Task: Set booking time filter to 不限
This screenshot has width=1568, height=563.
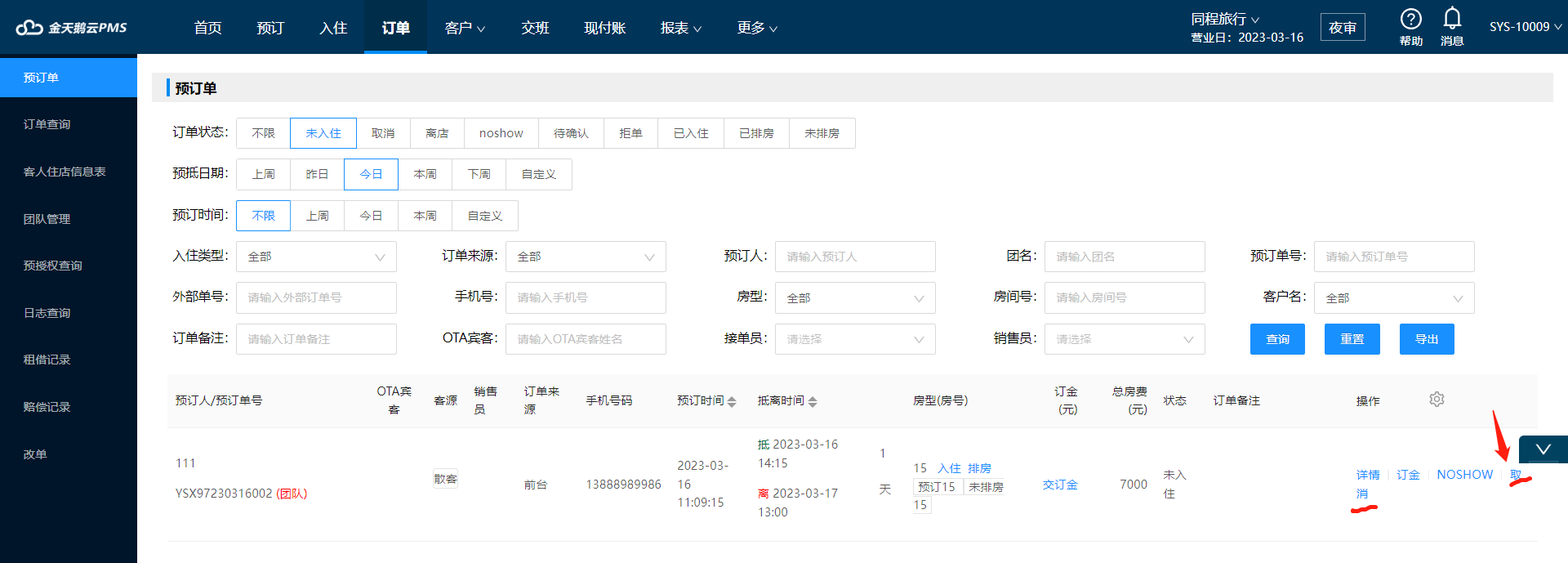Action: (263, 216)
